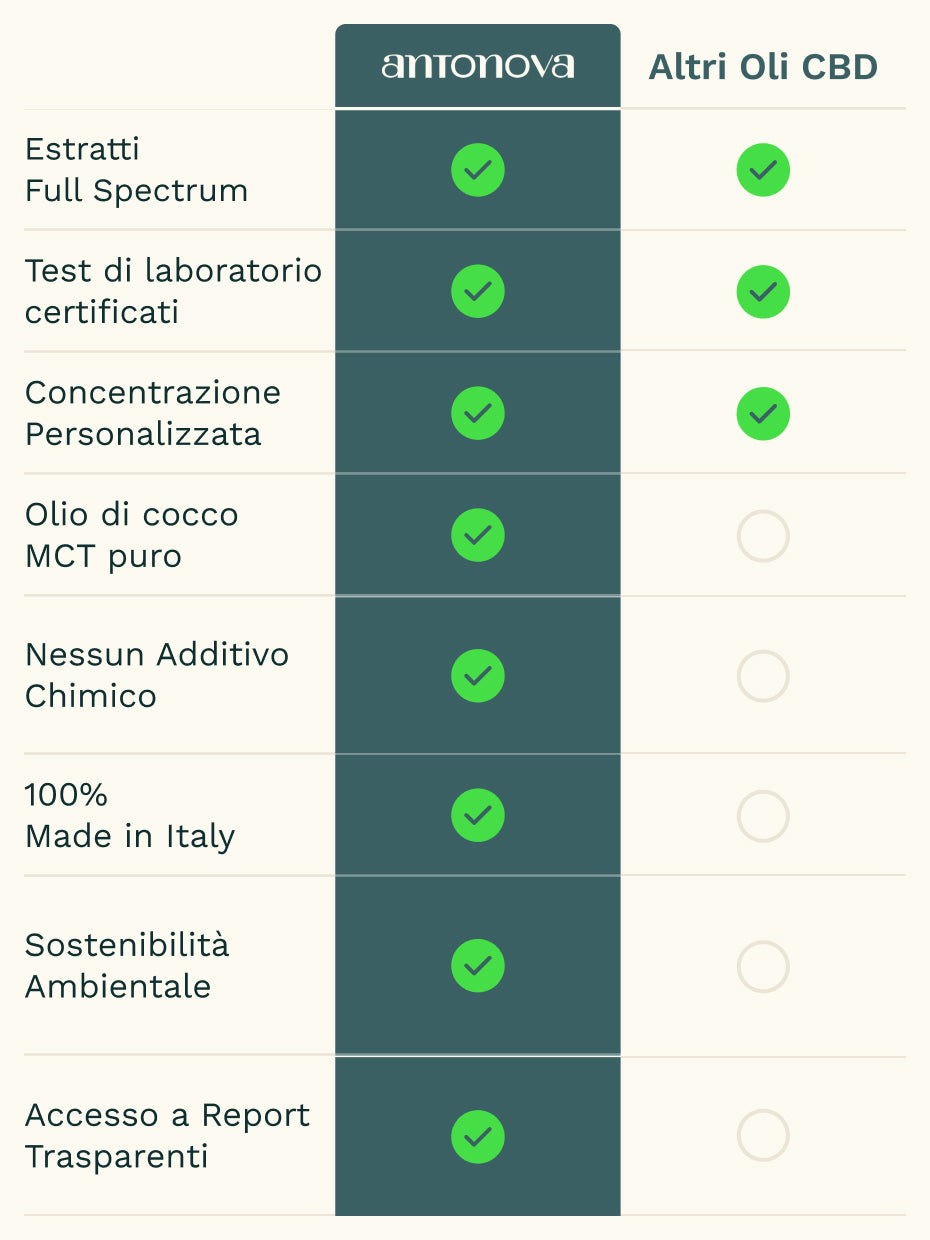Click Altri Oli checkmark for Estratti Full Spectrum
Screen dimensions: 930x1240
pyautogui.click(x=763, y=170)
